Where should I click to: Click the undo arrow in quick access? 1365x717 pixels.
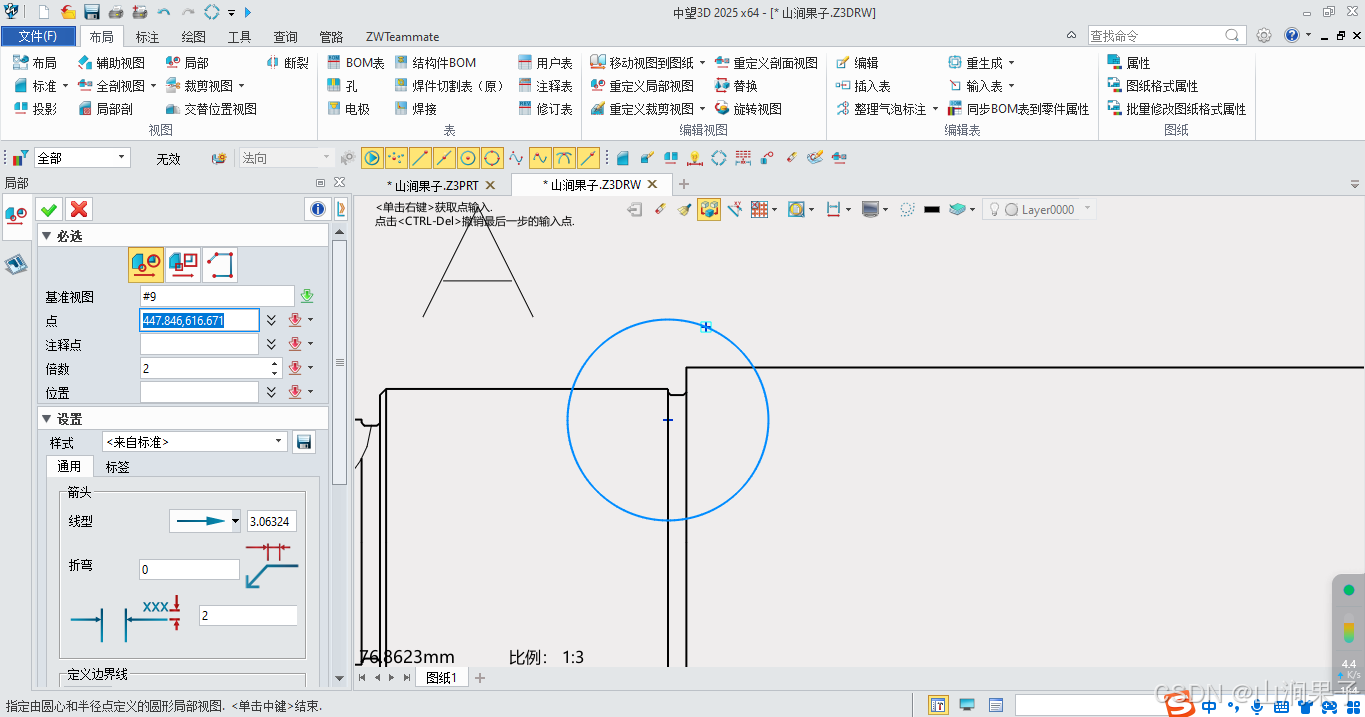pos(164,12)
